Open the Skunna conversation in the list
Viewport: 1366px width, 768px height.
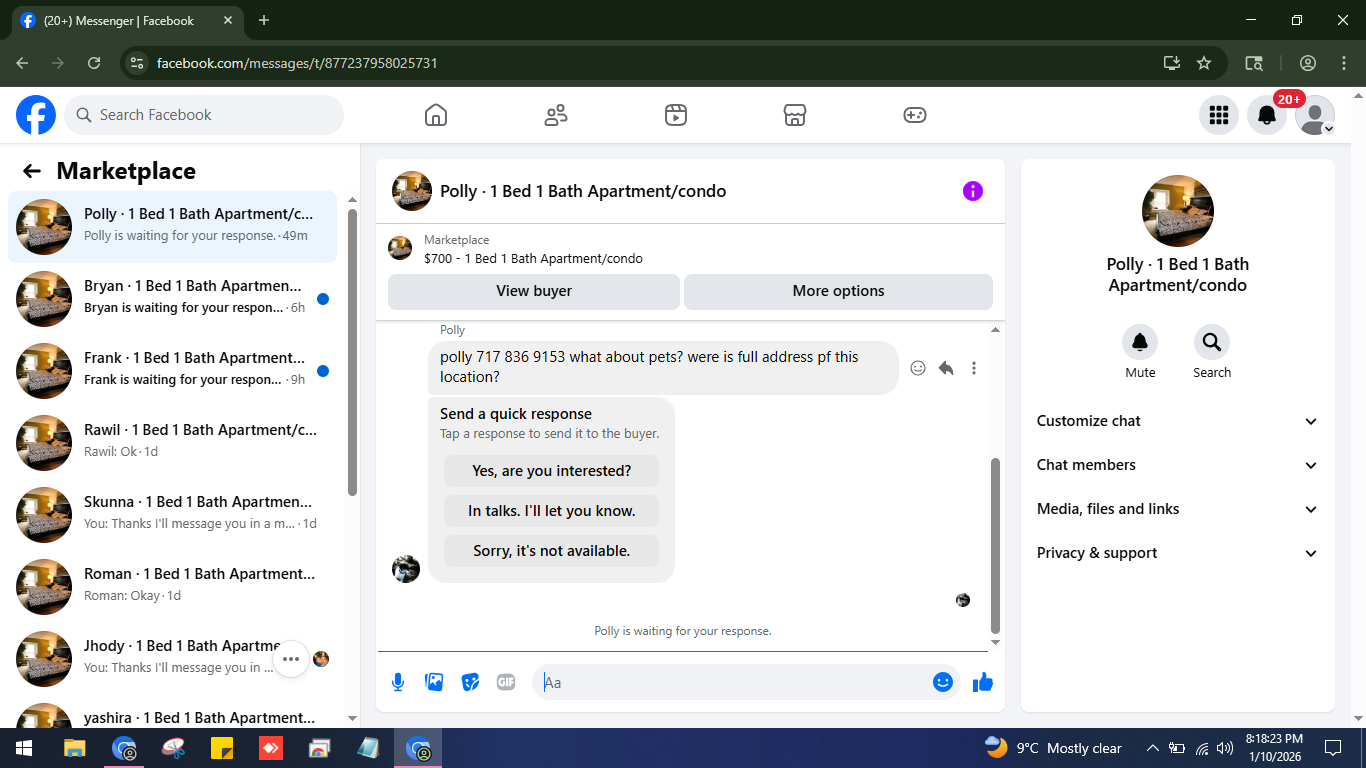click(172, 515)
